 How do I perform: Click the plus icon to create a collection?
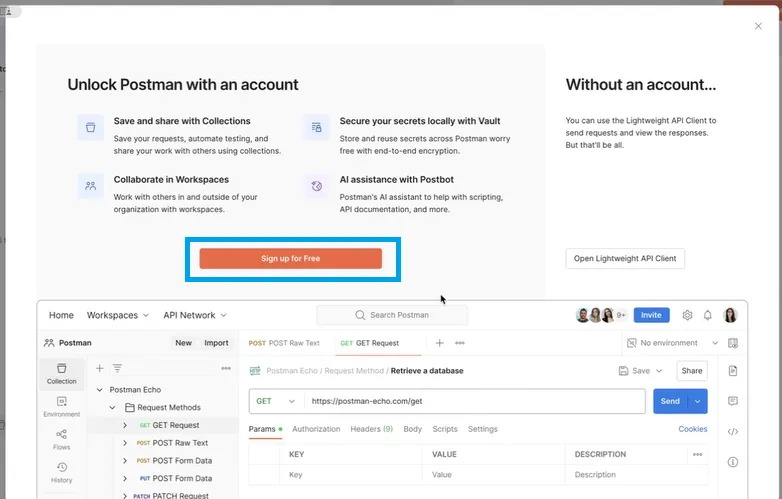100,368
